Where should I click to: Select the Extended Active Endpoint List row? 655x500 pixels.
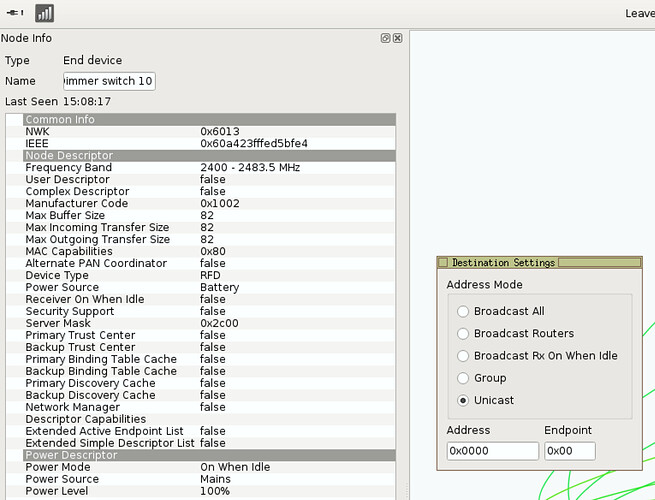pyautogui.click(x=201, y=431)
